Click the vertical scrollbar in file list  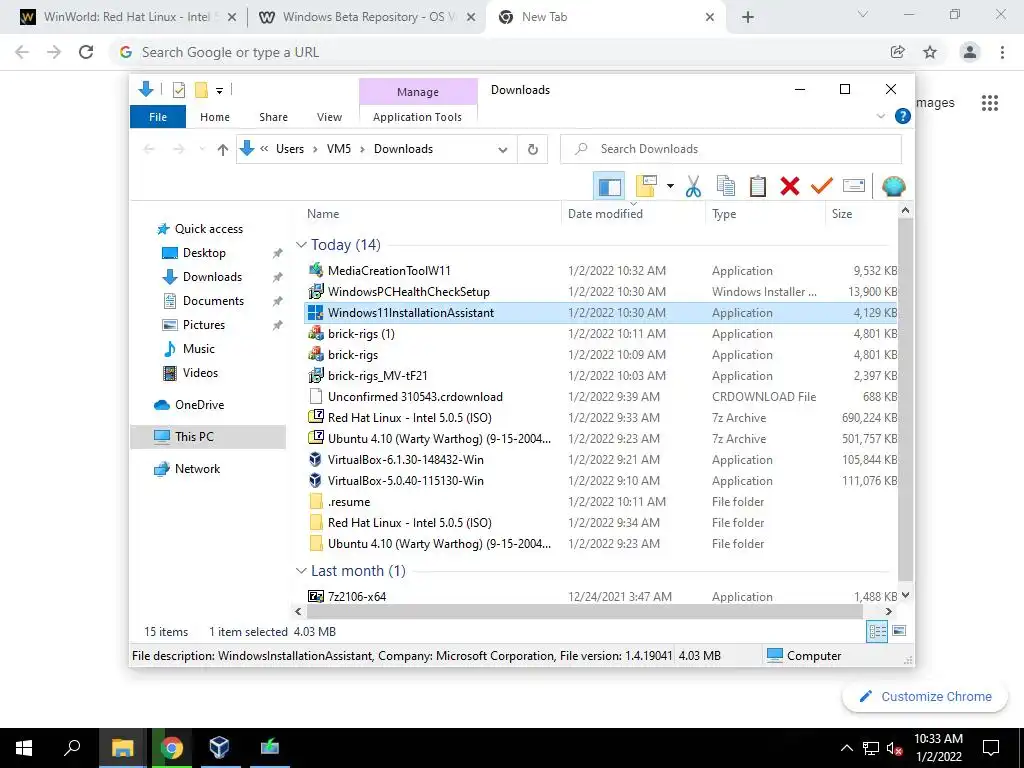click(905, 400)
